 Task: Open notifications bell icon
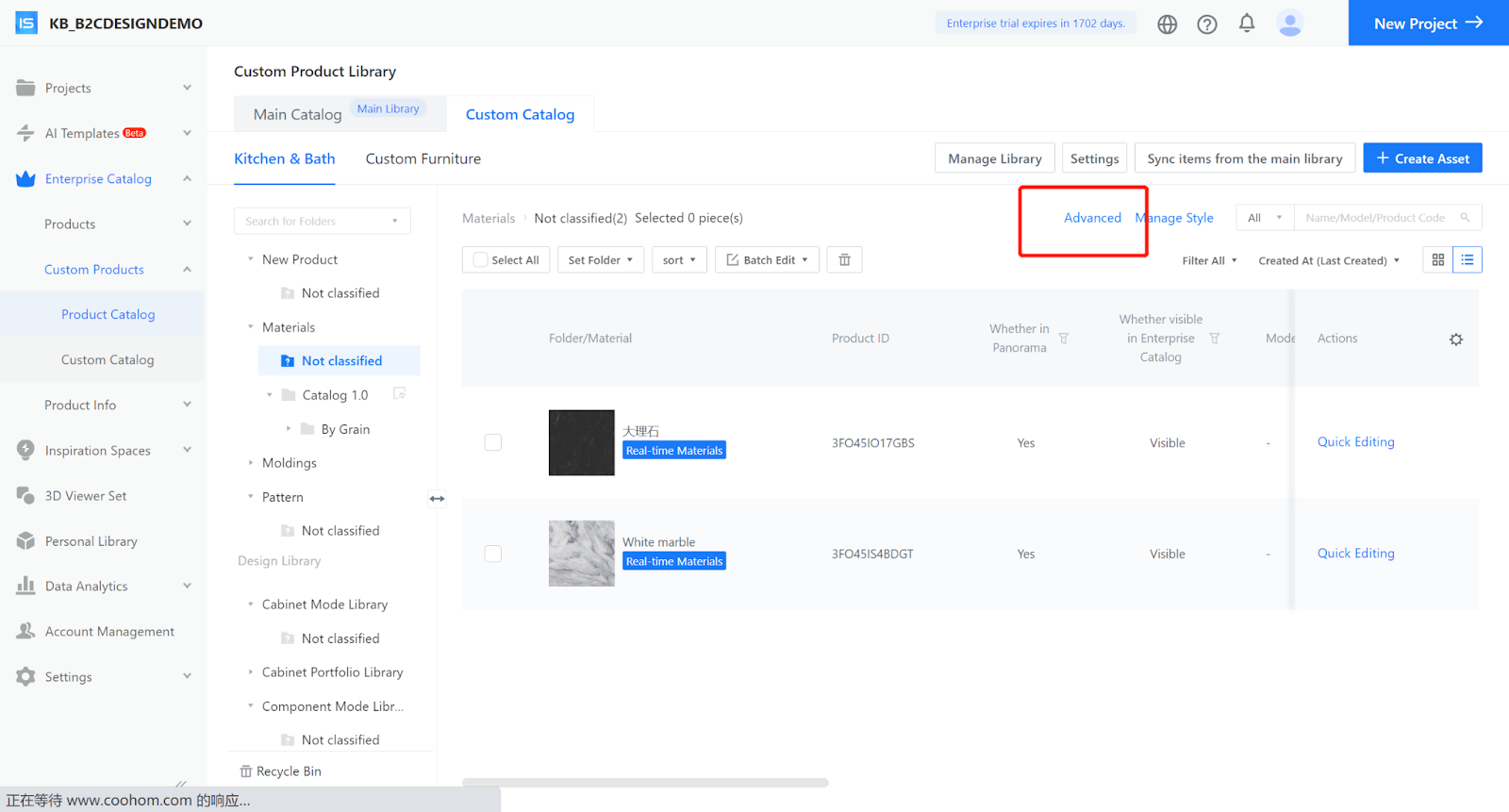click(1246, 24)
